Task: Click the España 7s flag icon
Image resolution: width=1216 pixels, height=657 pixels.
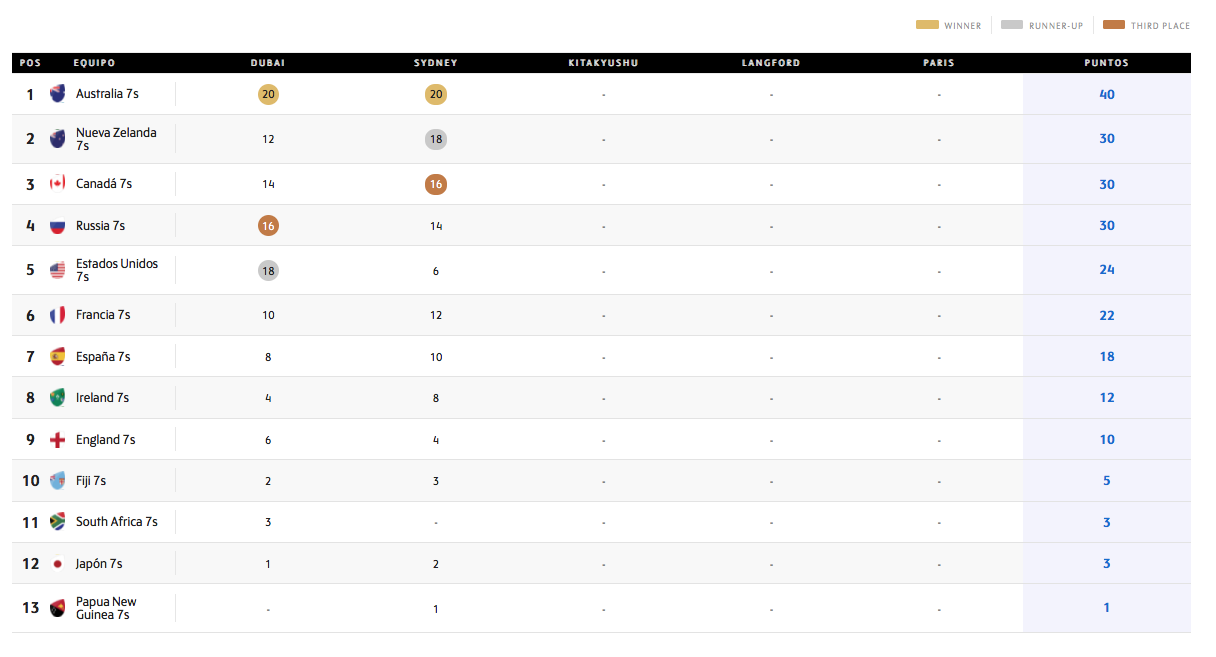Action: pos(58,357)
